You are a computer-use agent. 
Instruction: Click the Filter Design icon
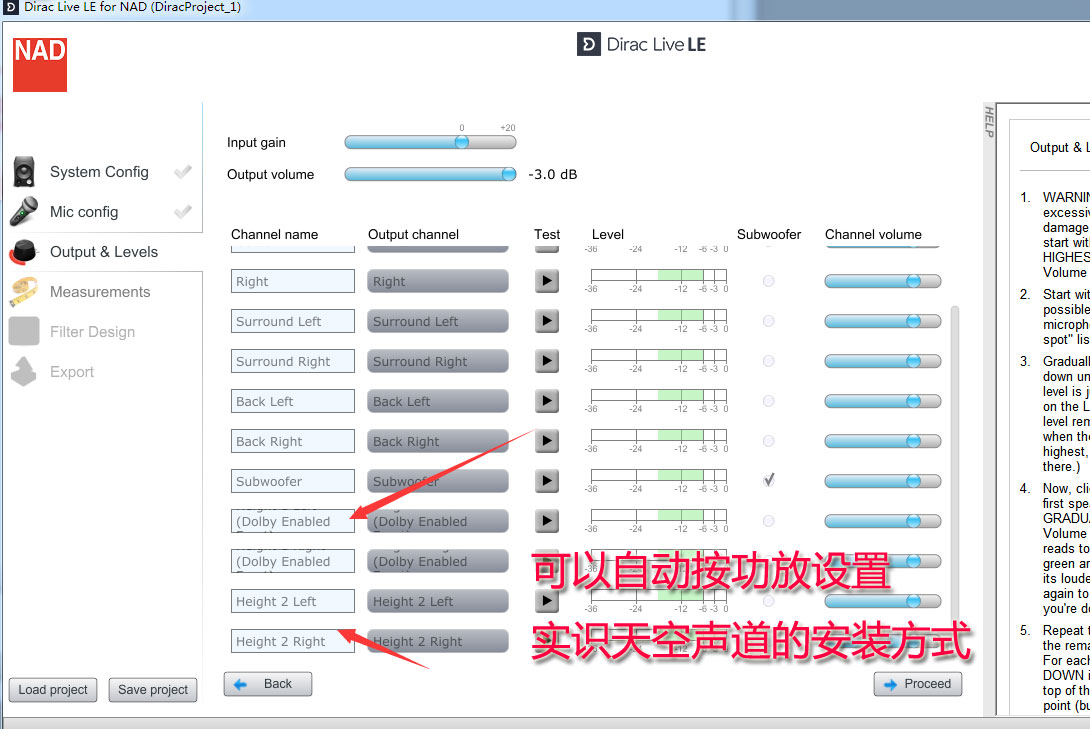[24, 331]
